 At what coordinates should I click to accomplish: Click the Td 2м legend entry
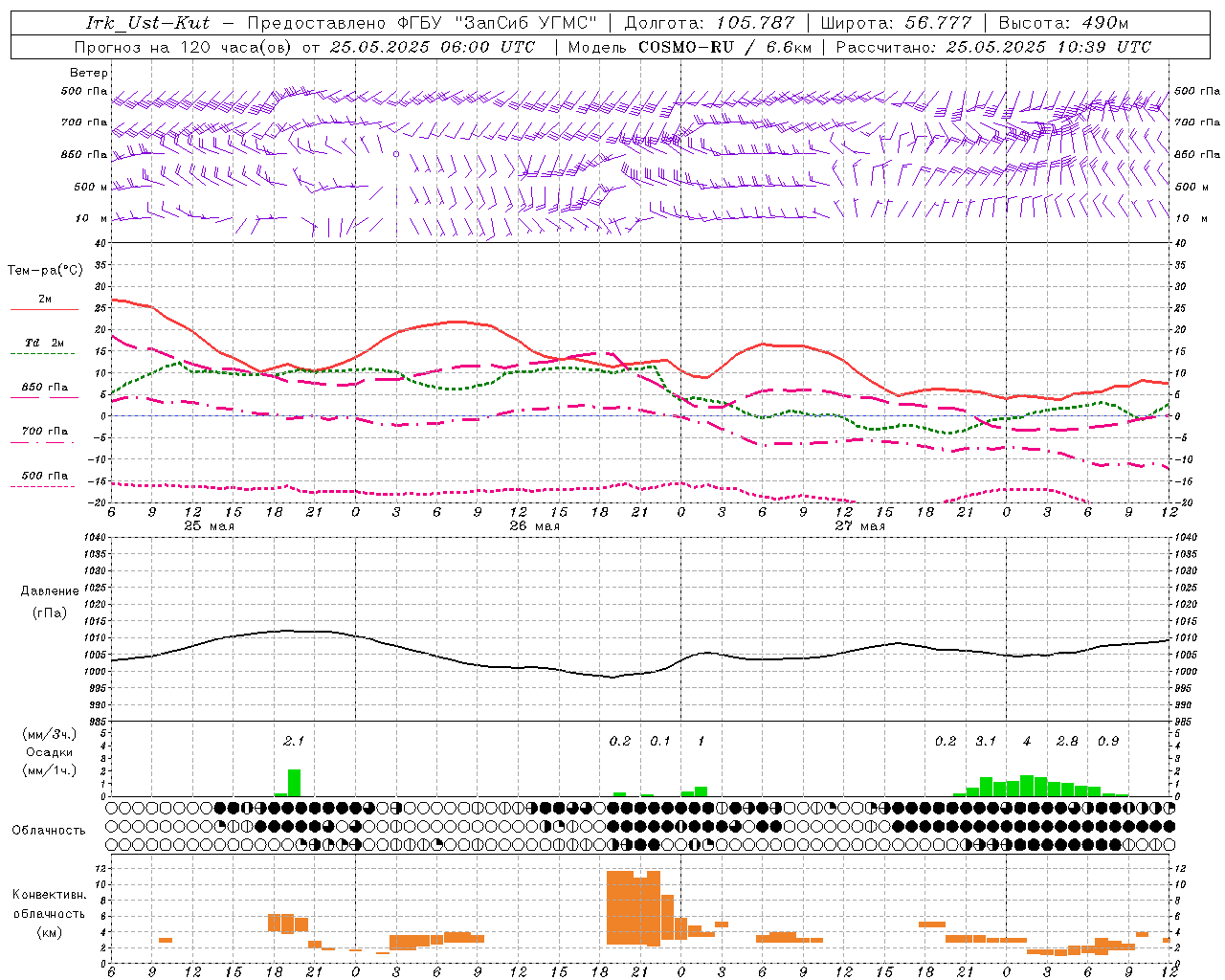click(44, 343)
